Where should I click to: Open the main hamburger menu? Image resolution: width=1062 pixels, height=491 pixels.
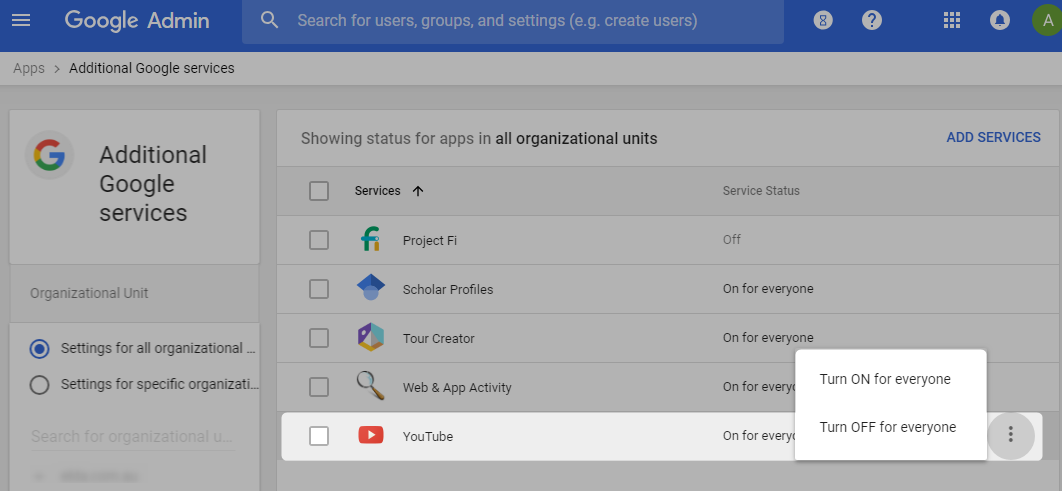[x=21, y=20]
